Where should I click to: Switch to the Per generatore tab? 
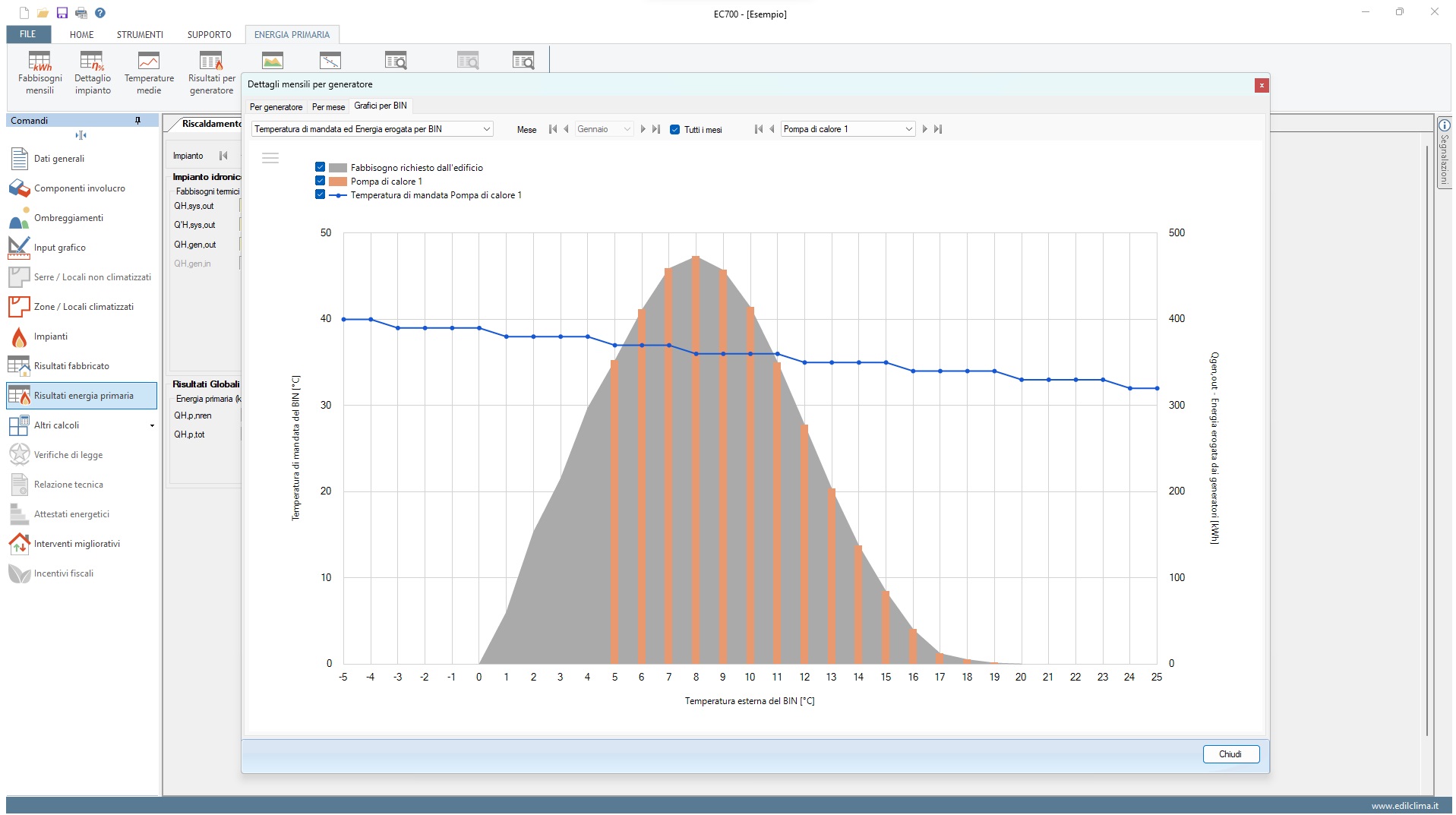tap(276, 107)
